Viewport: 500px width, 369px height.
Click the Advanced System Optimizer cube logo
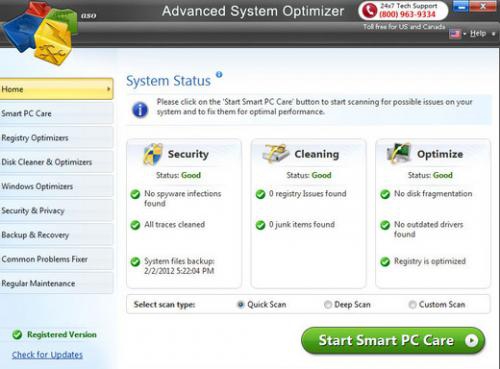pos(39,33)
